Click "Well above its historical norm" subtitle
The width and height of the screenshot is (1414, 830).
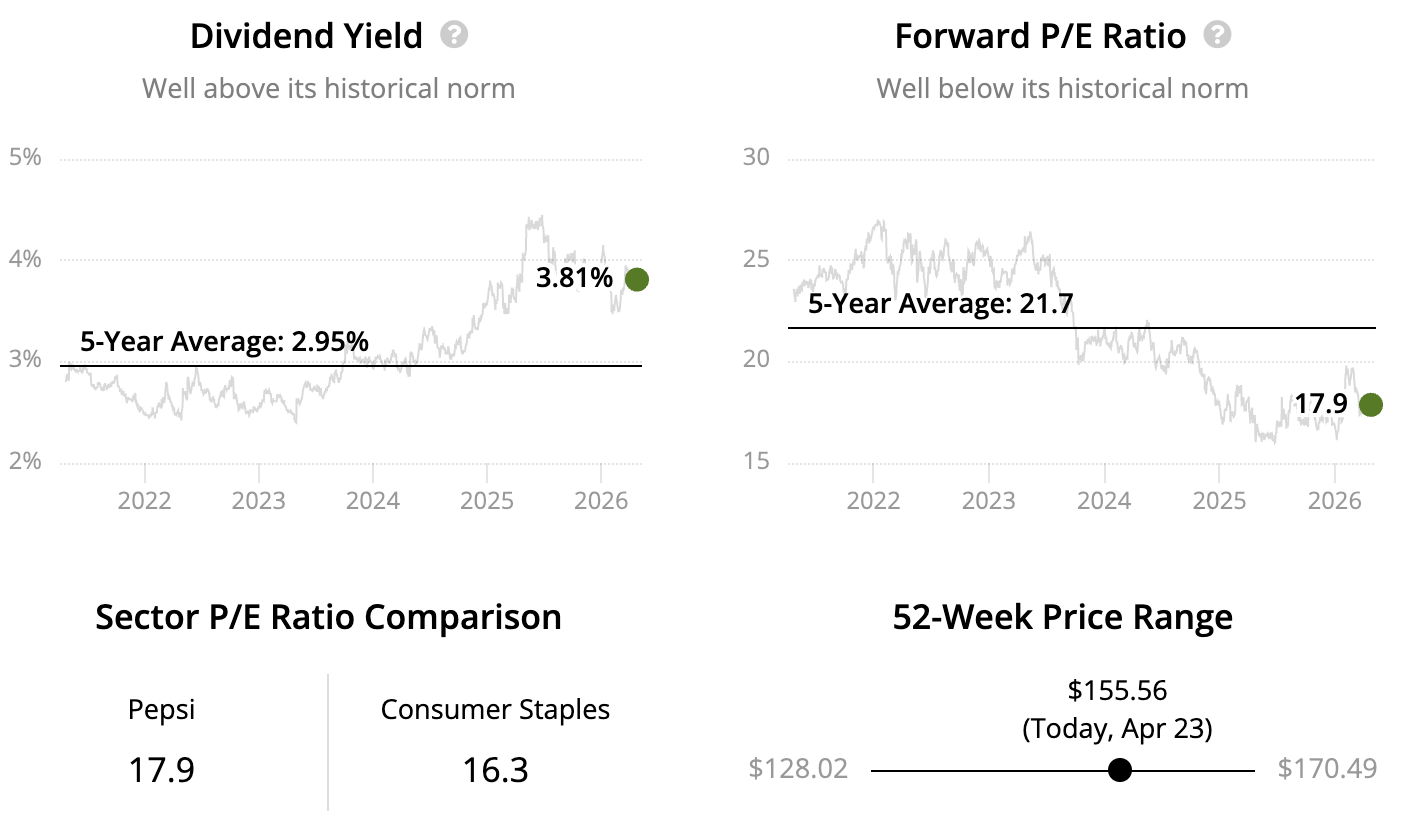[x=328, y=88]
